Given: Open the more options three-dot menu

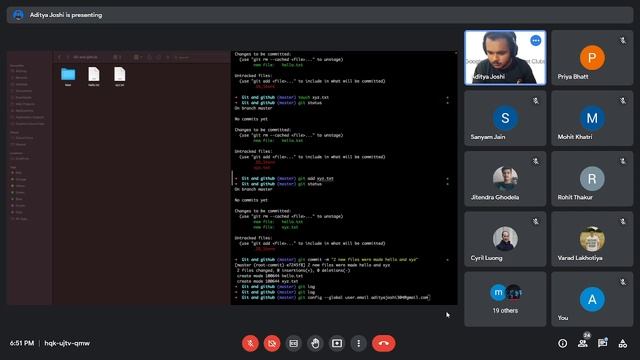Looking at the screenshot, I should (x=358, y=343).
